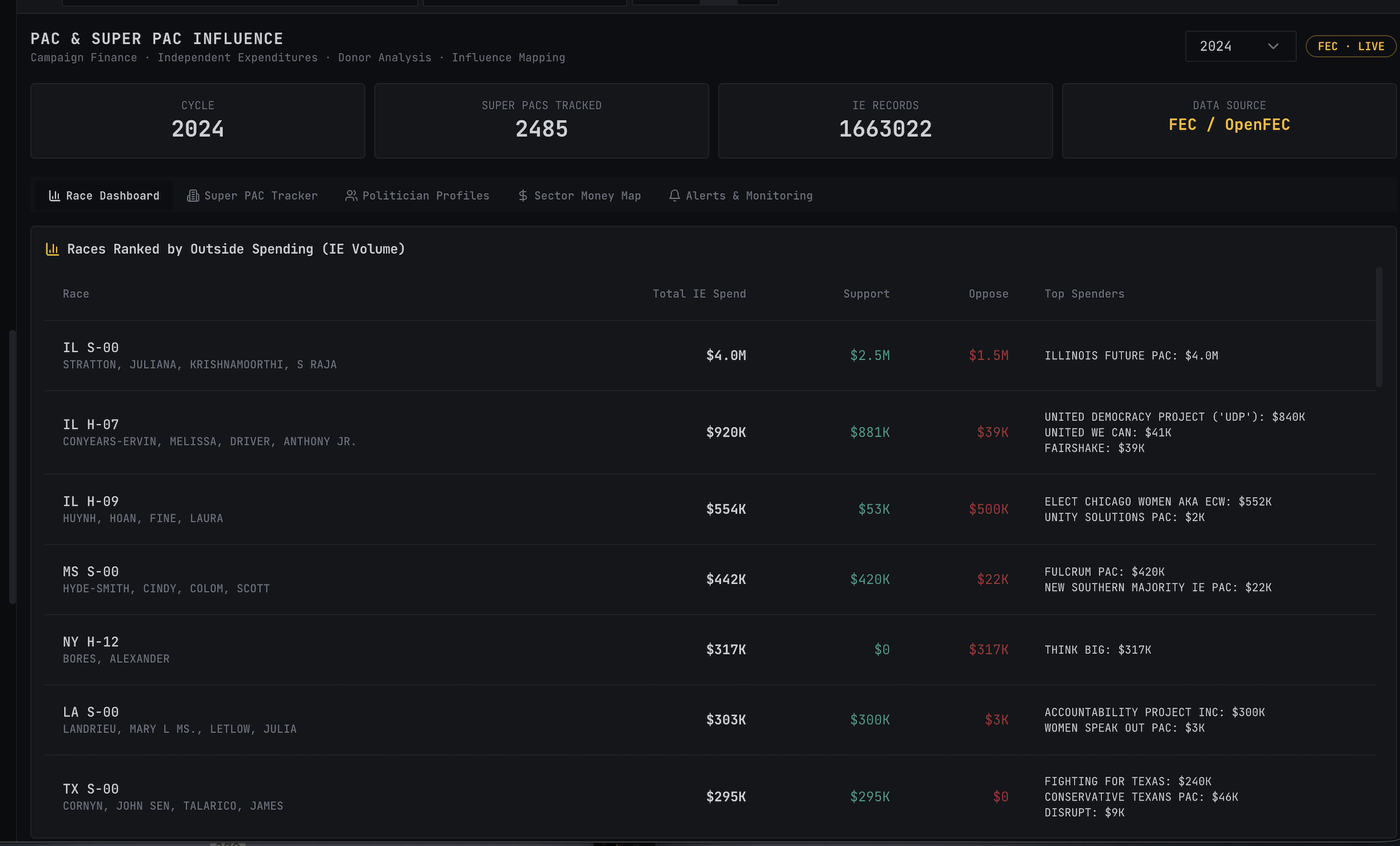Click the chart icon beside Races Ranked heading
Viewport: 1400px width, 846px height.
point(53,249)
